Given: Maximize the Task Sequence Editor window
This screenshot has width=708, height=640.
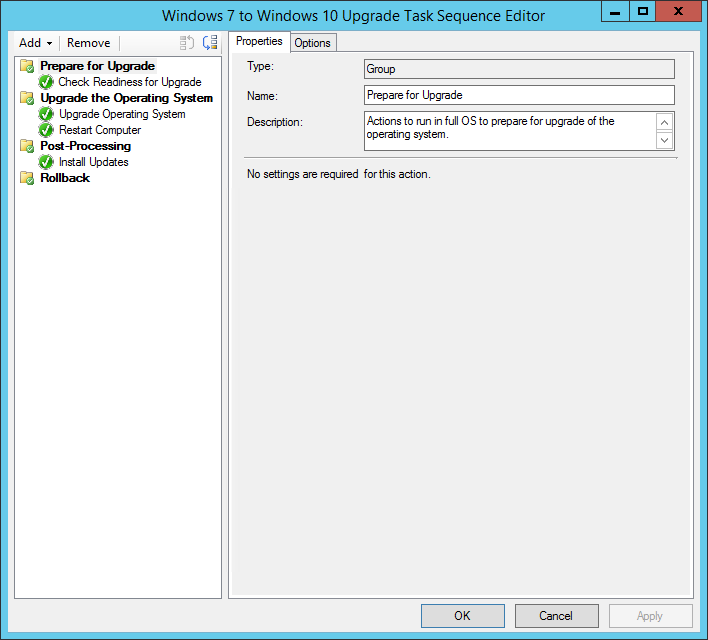Looking at the screenshot, I should coord(643,12).
